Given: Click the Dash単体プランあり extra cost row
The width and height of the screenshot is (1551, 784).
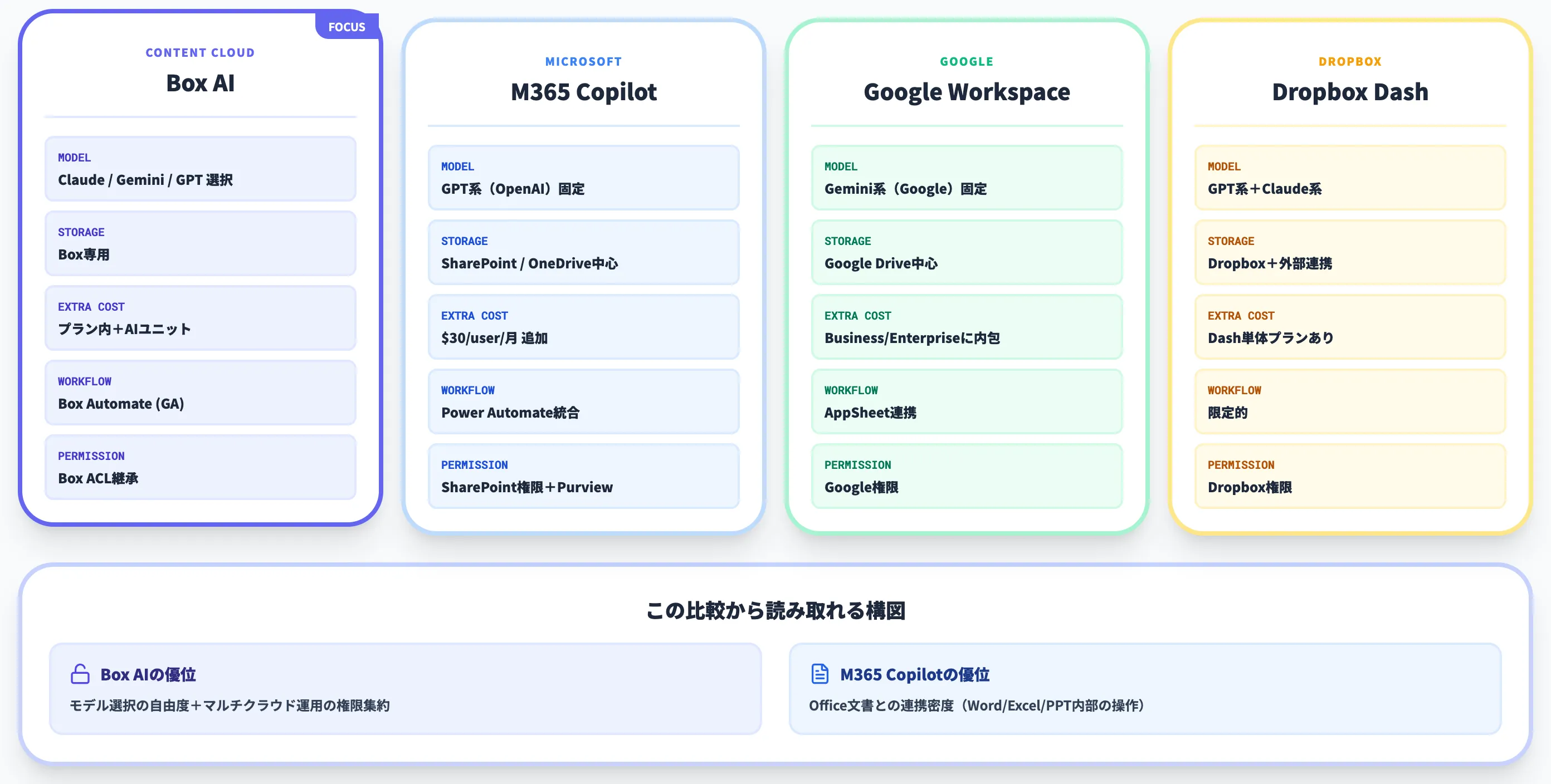Looking at the screenshot, I should pyautogui.click(x=1350, y=327).
